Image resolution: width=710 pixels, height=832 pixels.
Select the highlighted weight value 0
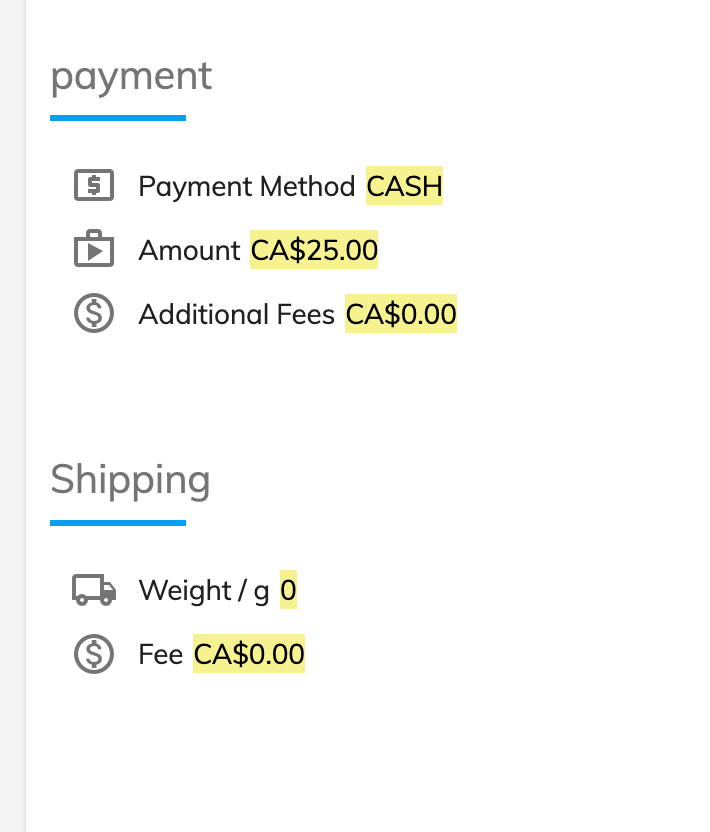coord(288,590)
